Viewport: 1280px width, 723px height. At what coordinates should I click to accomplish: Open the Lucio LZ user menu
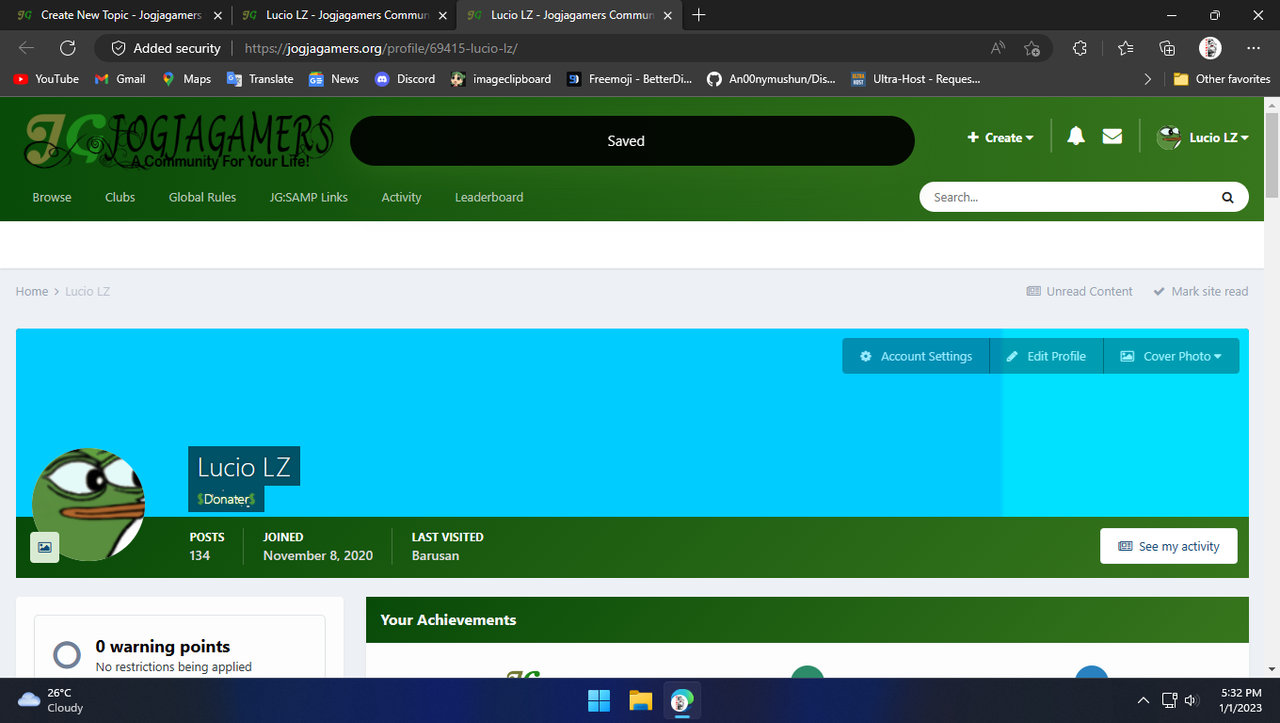coord(1203,137)
